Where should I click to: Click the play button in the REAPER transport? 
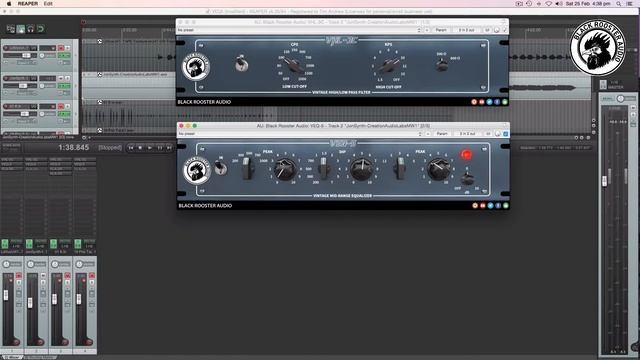pyautogui.click(x=150, y=148)
